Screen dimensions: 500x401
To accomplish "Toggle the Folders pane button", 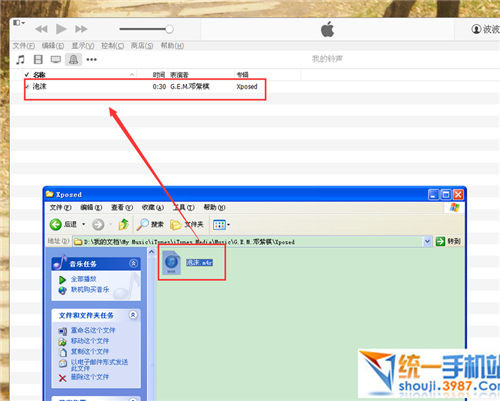I will (187, 224).
